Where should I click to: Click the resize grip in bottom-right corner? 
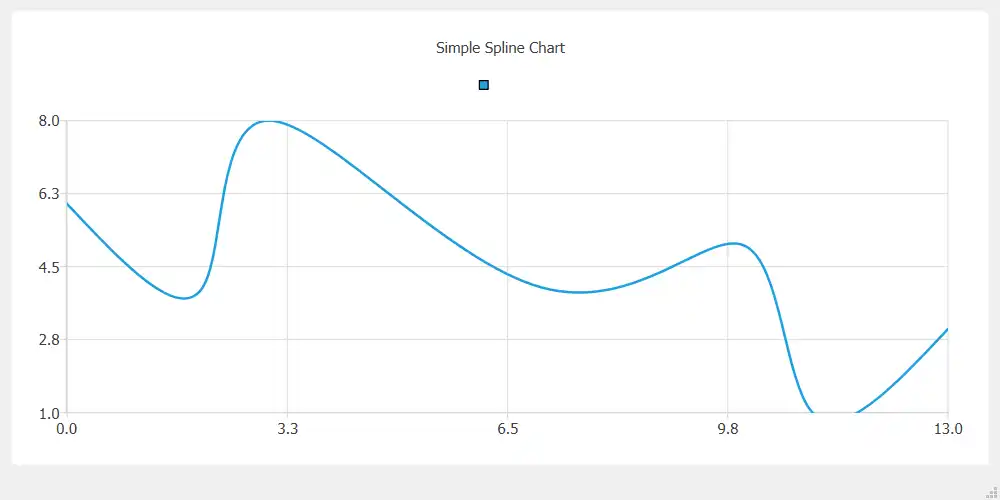point(992,492)
